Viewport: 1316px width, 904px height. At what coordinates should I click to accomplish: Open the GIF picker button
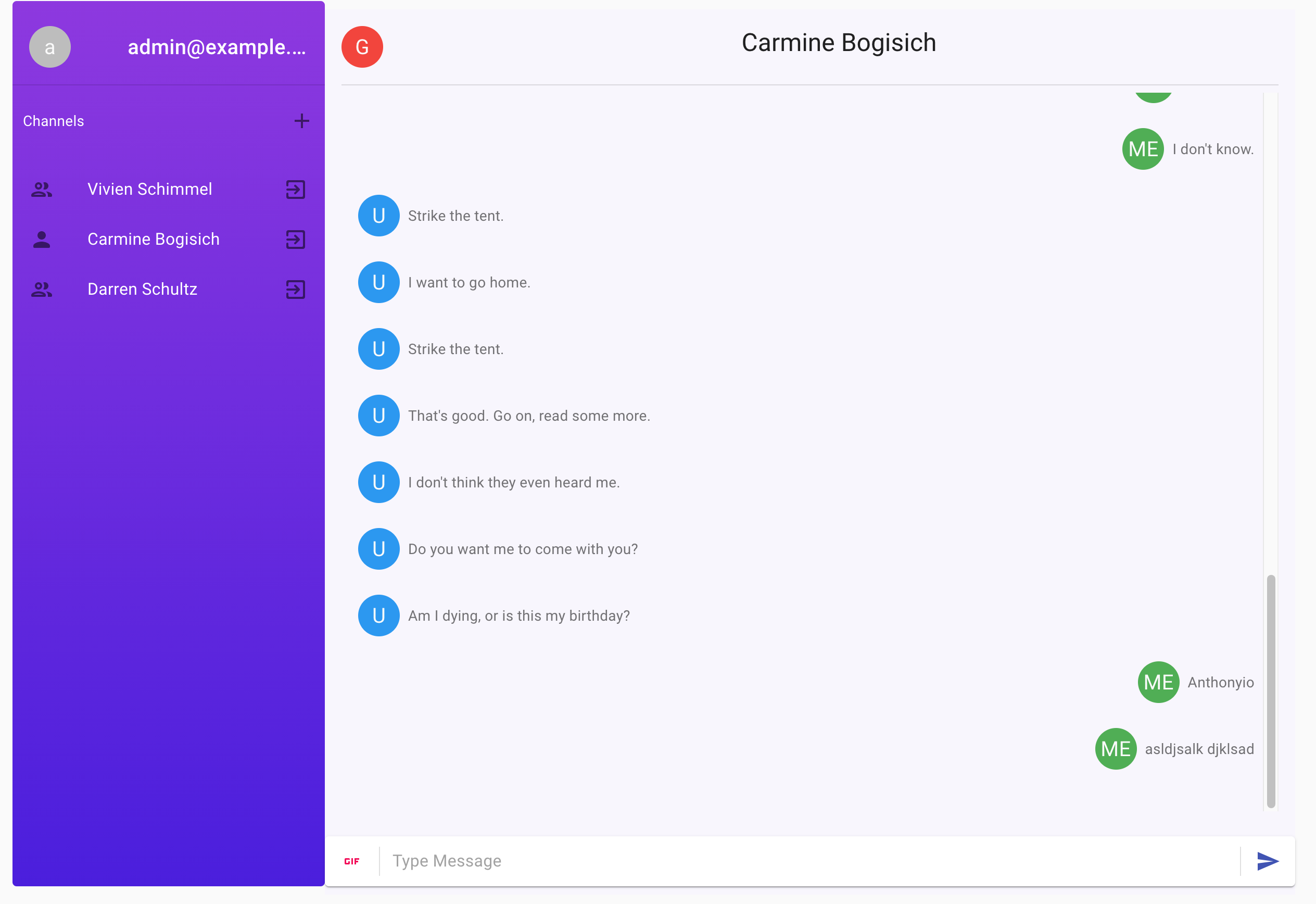coord(352,861)
